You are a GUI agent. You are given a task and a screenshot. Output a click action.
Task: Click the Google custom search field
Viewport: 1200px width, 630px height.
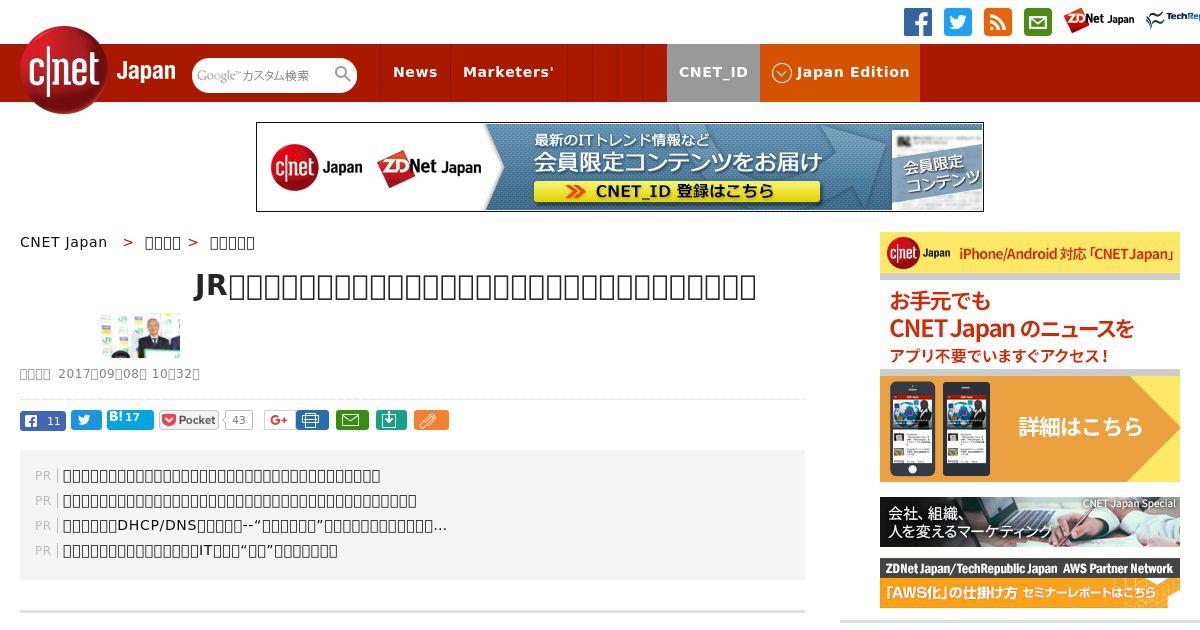(x=264, y=75)
